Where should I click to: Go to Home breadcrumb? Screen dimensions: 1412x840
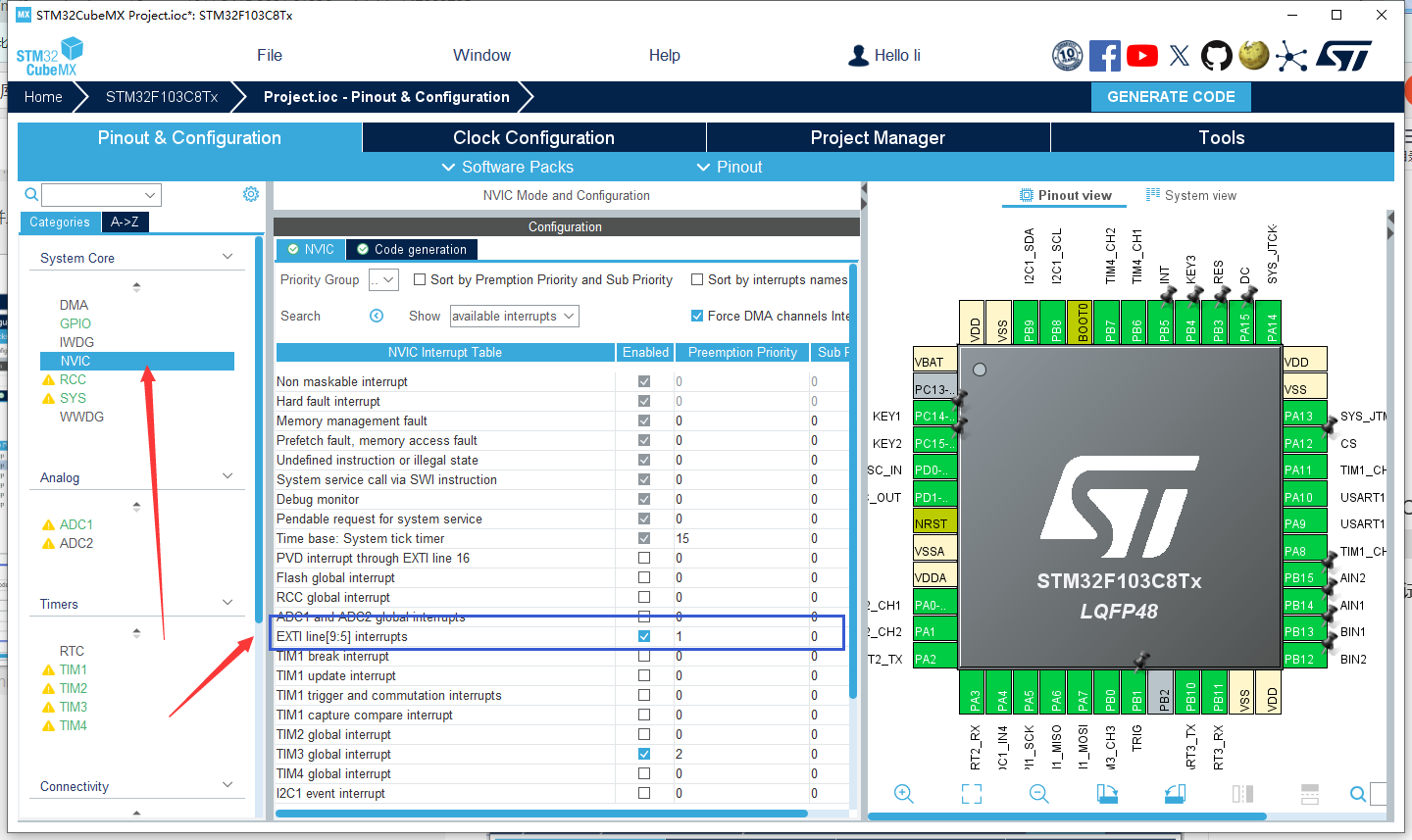(x=43, y=96)
